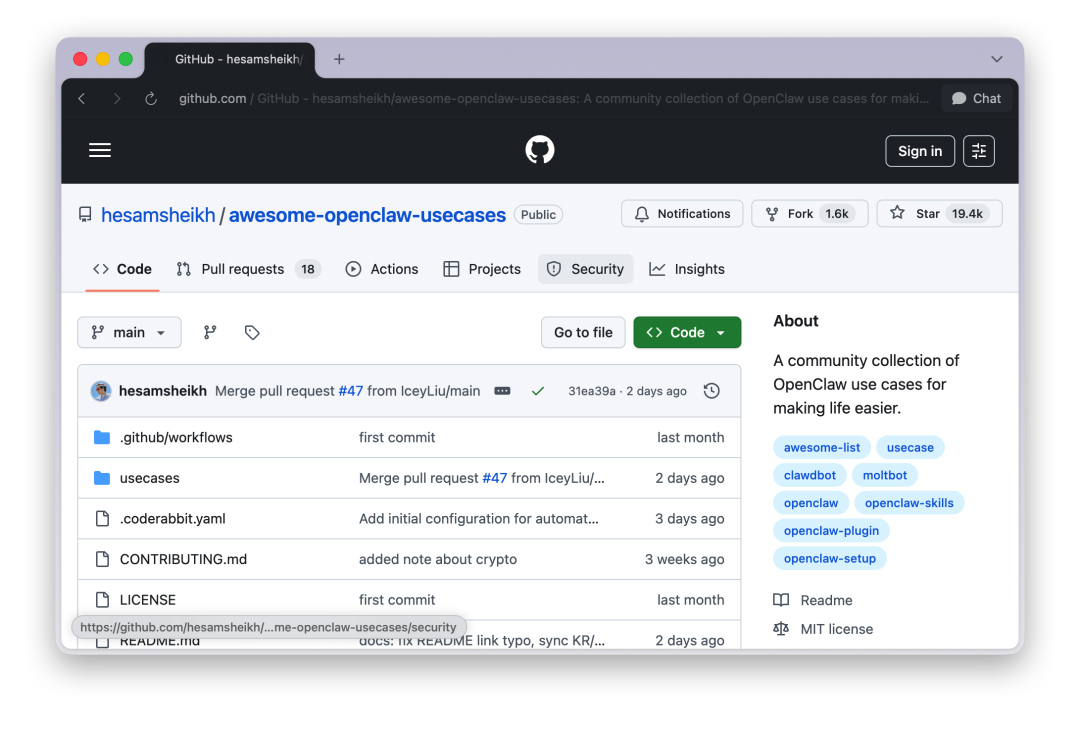Open the .github/workflows folder
This screenshot has width=1080, height=729.
(176, 437)
